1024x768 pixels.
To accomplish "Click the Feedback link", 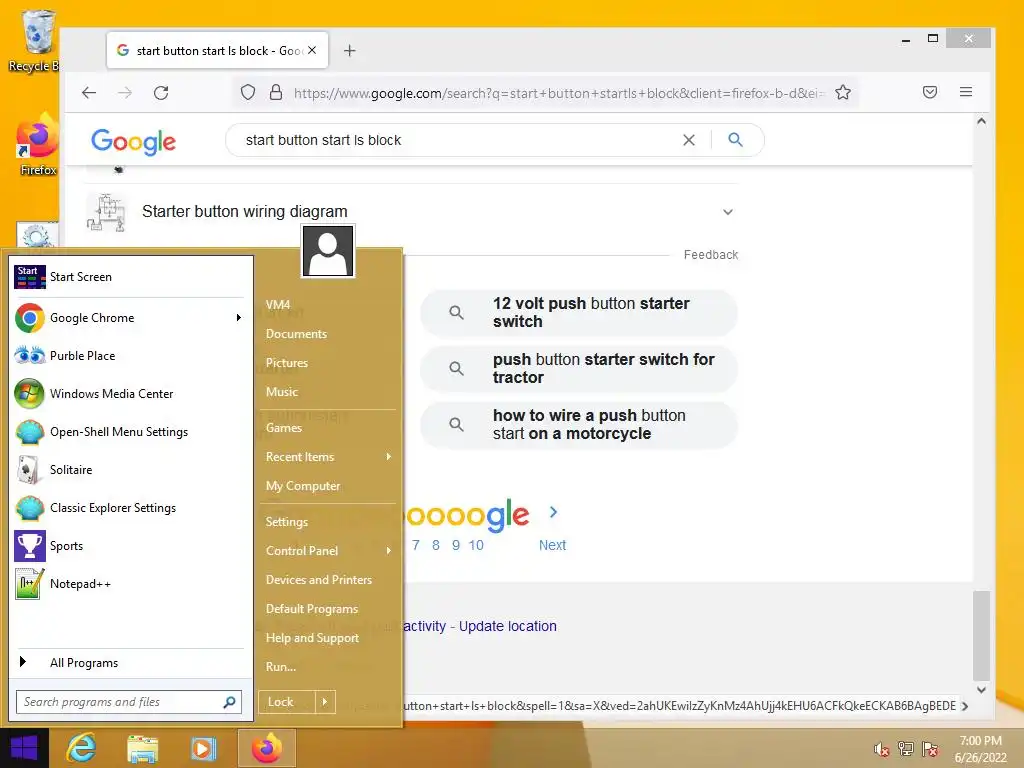I will [x=711, y=255].
